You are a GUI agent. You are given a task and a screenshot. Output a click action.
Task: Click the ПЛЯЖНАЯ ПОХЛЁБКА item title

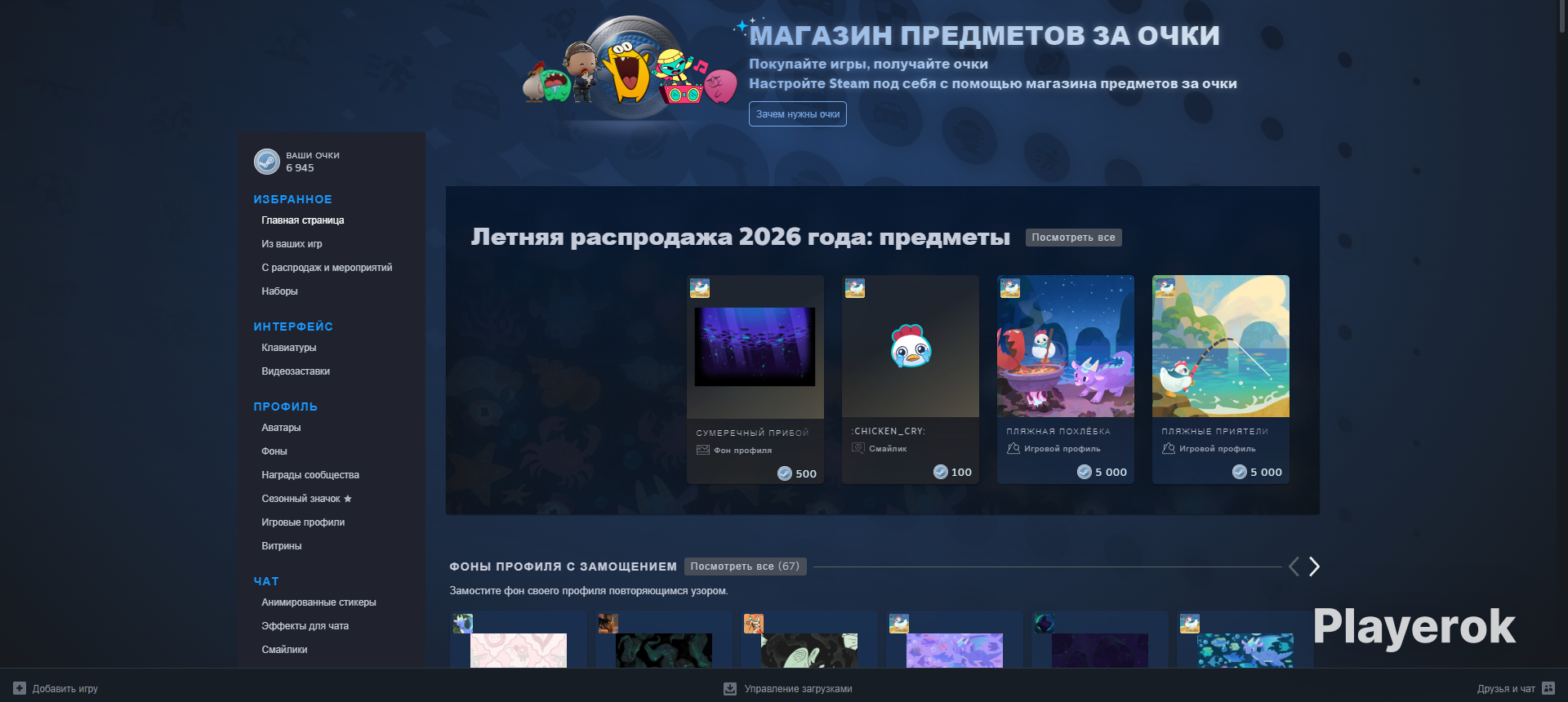[x=1058, y=431]
